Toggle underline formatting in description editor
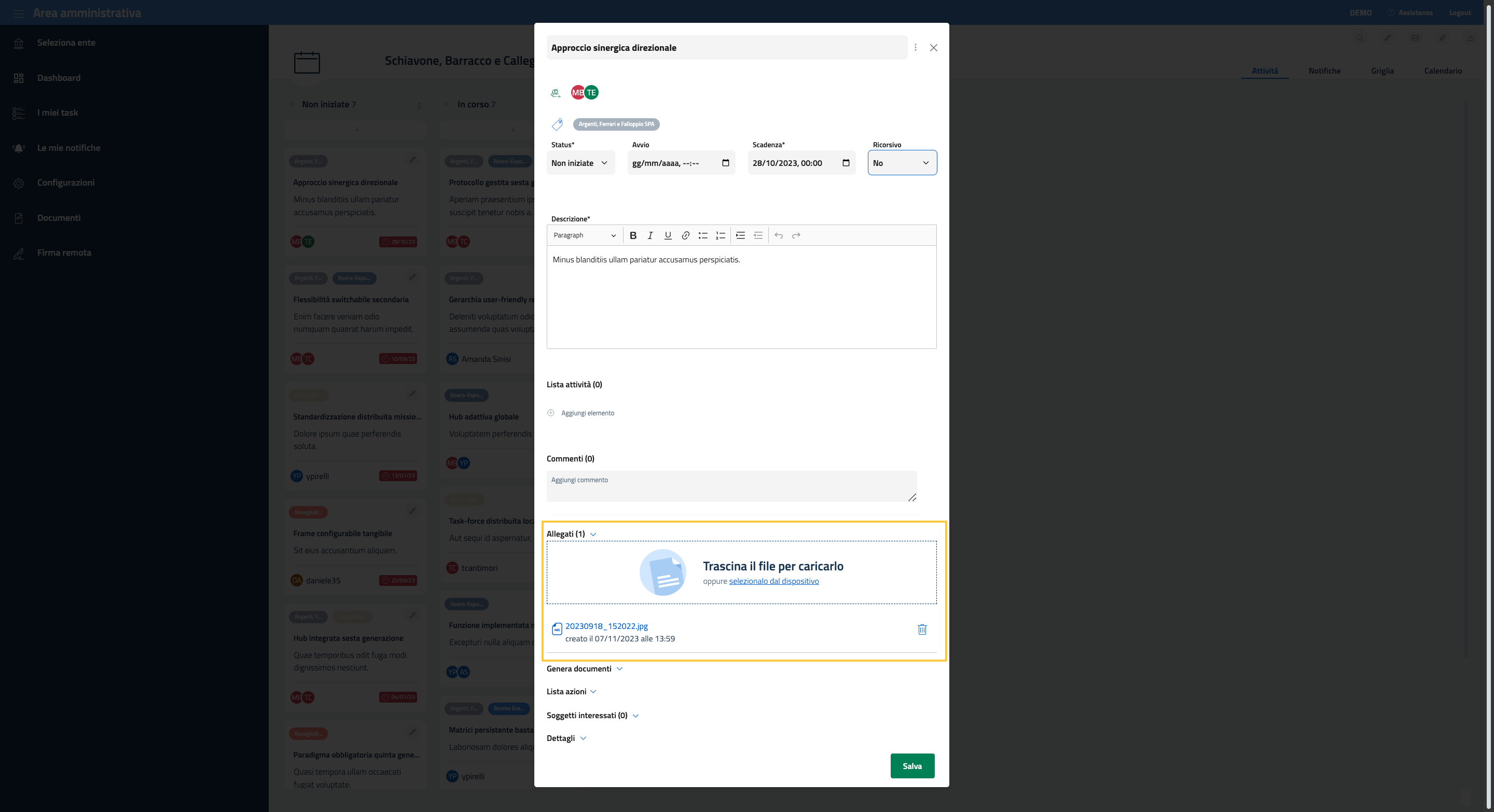The height and width of the screenshot is (812, 1494). (668, 235)
